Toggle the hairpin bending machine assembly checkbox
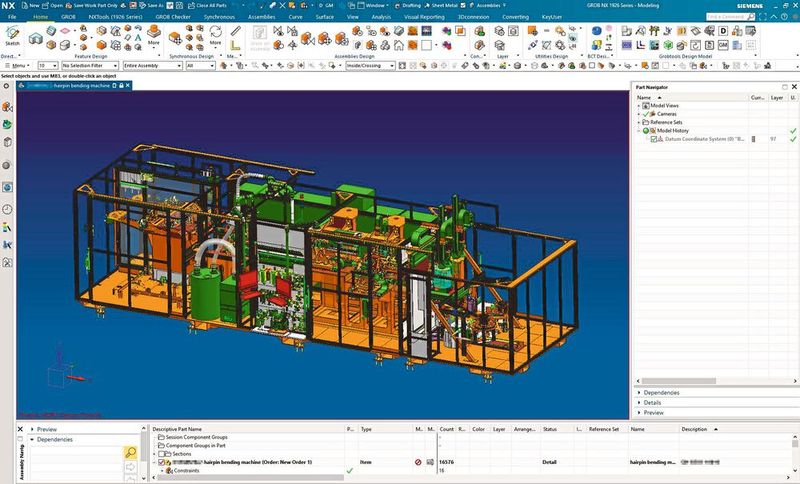Viewport: 800px width, 484px height. (x=162, y=462)
